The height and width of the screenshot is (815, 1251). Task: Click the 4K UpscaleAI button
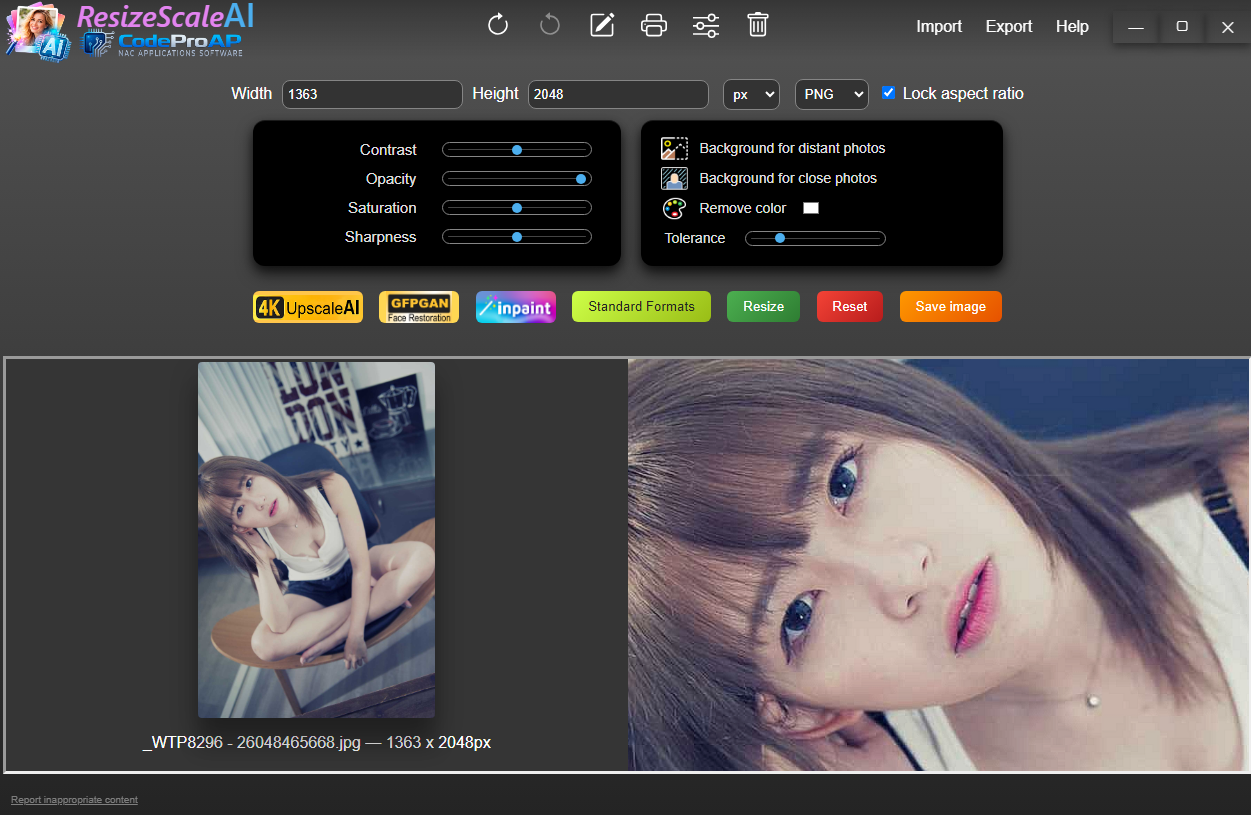tap(308, 308)
